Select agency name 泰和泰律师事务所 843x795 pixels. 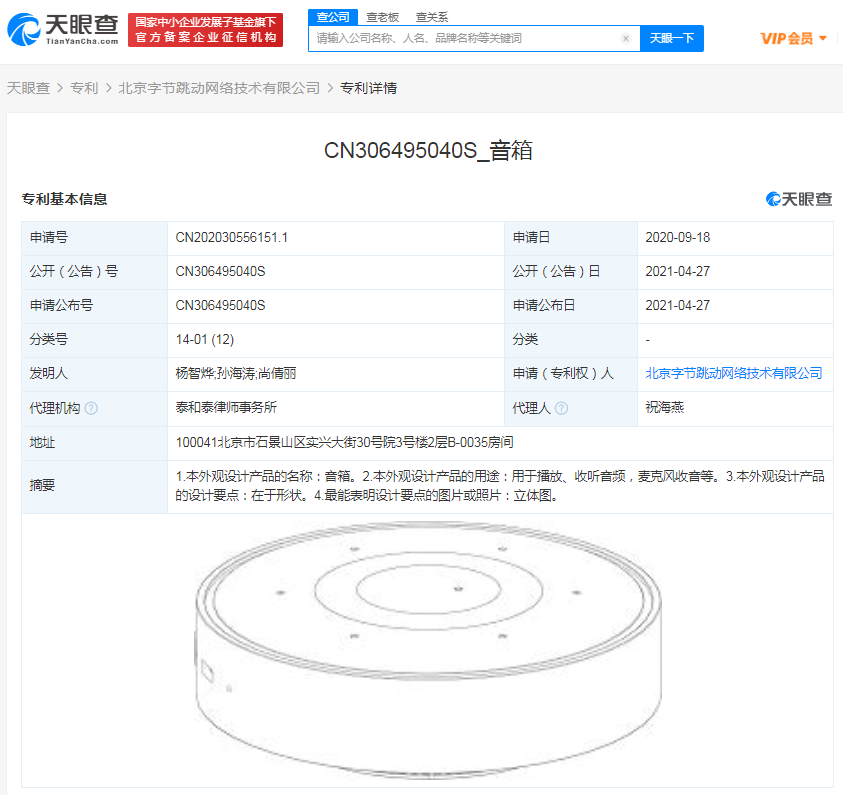coord(226,407)
